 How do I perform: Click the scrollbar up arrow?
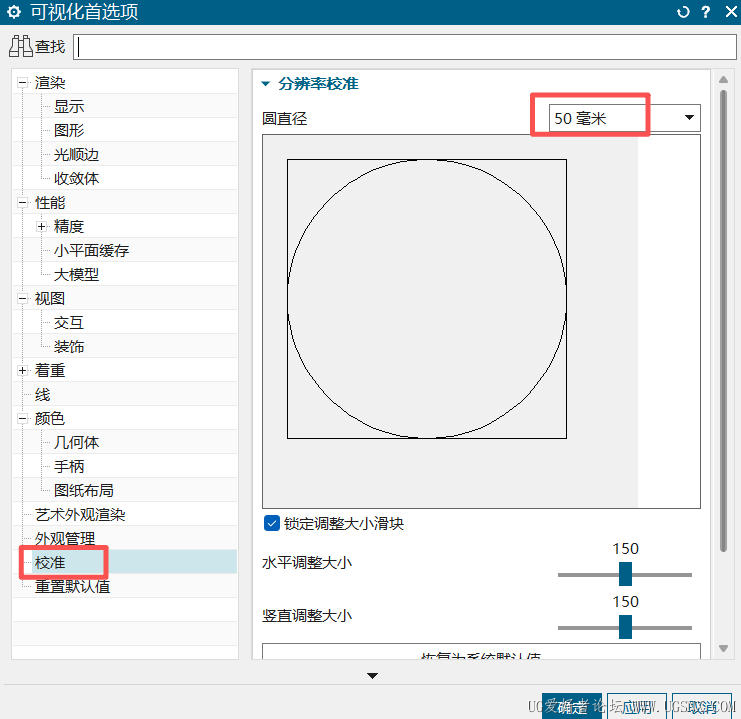click(x=723, y=80)
